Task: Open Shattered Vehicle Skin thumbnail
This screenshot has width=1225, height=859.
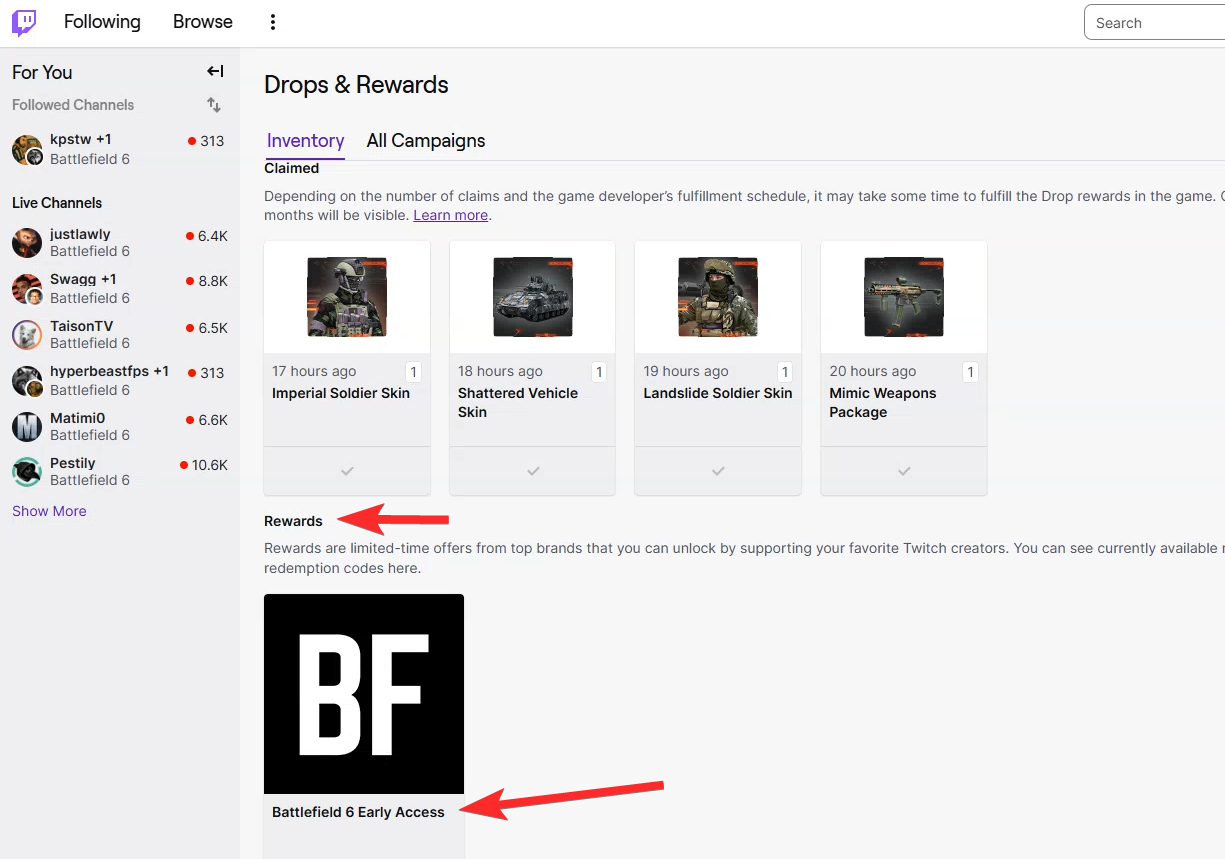Action: [533, 297]
